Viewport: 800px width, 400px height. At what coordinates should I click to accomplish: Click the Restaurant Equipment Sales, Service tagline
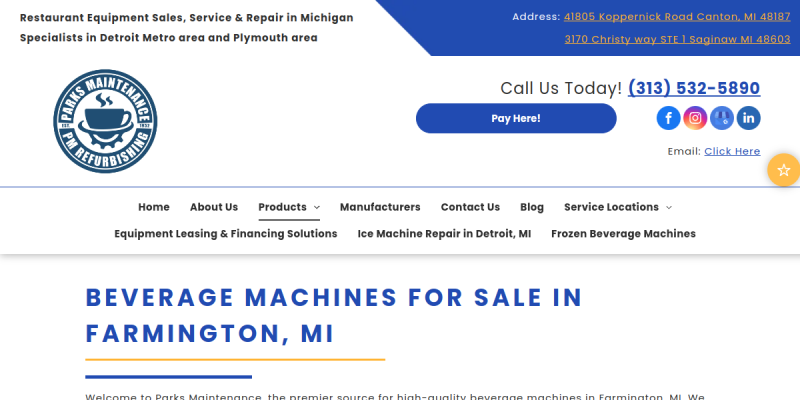[187, 18]
